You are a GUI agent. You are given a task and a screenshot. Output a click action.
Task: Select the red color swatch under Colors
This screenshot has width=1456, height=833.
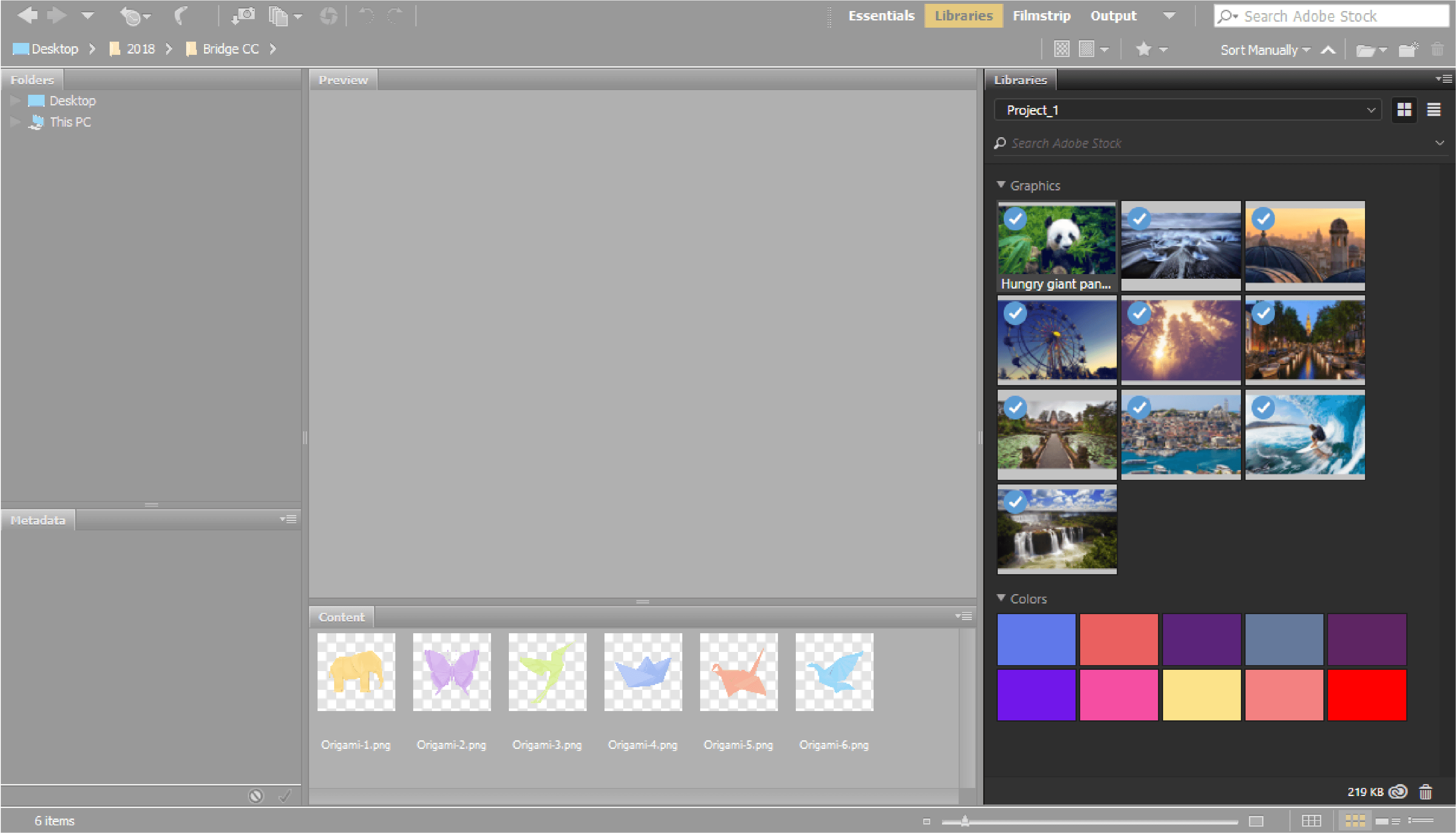[1367, 694]
